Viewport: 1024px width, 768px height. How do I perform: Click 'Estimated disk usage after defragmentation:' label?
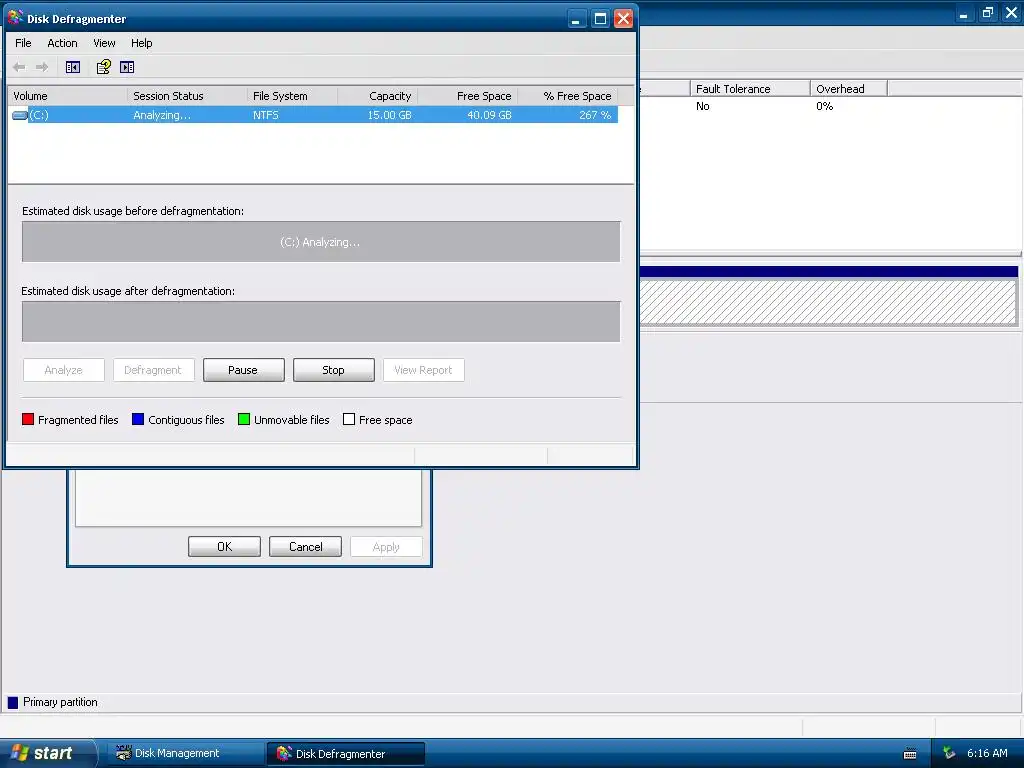click(x=128, y=291)
